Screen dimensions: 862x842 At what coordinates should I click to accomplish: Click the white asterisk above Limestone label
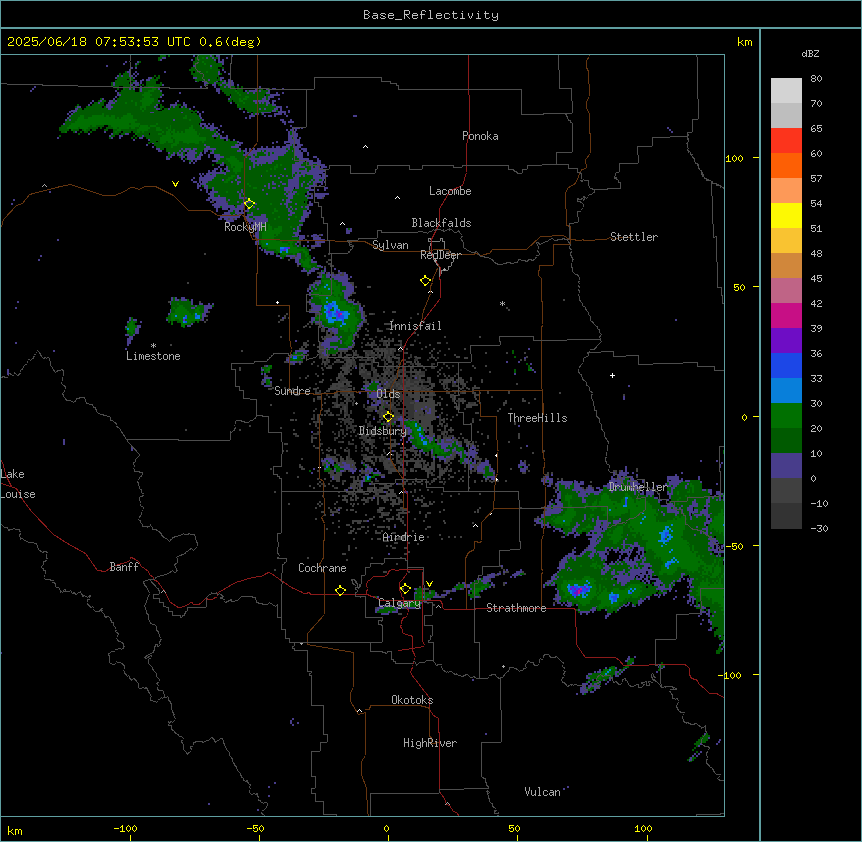tap(153, 346)
